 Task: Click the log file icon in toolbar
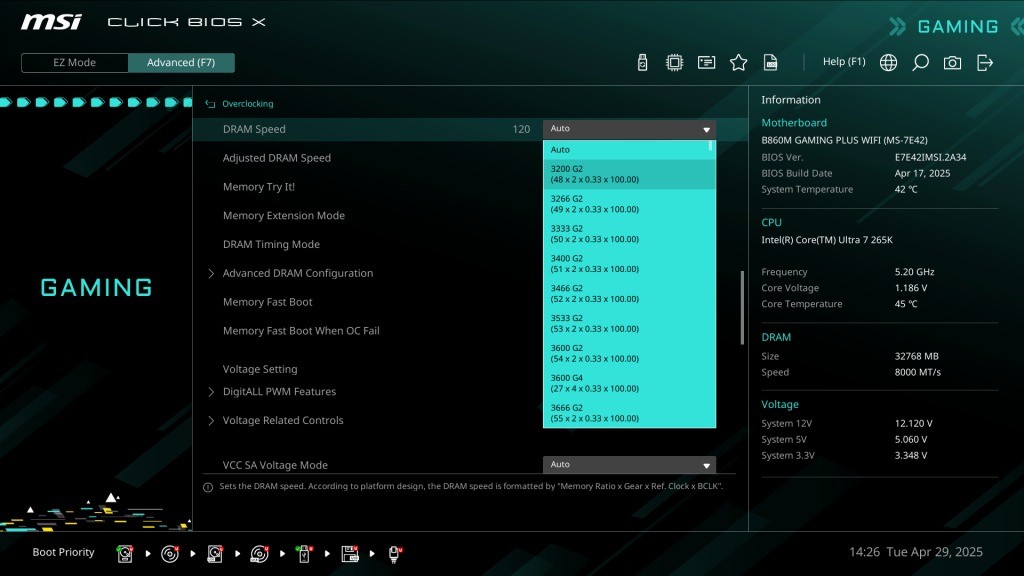point(770,63)
